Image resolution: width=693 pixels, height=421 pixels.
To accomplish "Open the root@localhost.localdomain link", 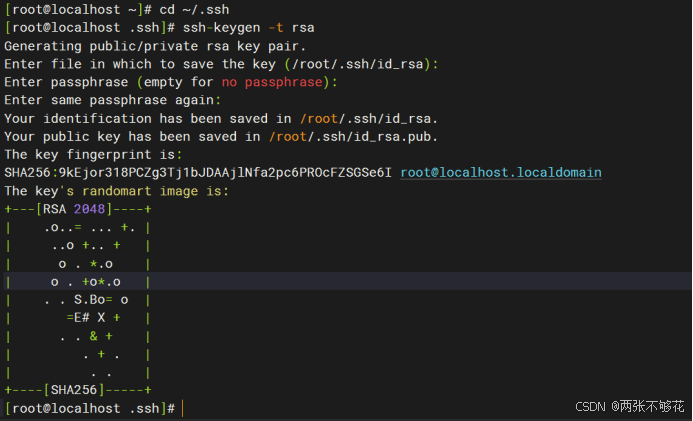I will 501,172.
